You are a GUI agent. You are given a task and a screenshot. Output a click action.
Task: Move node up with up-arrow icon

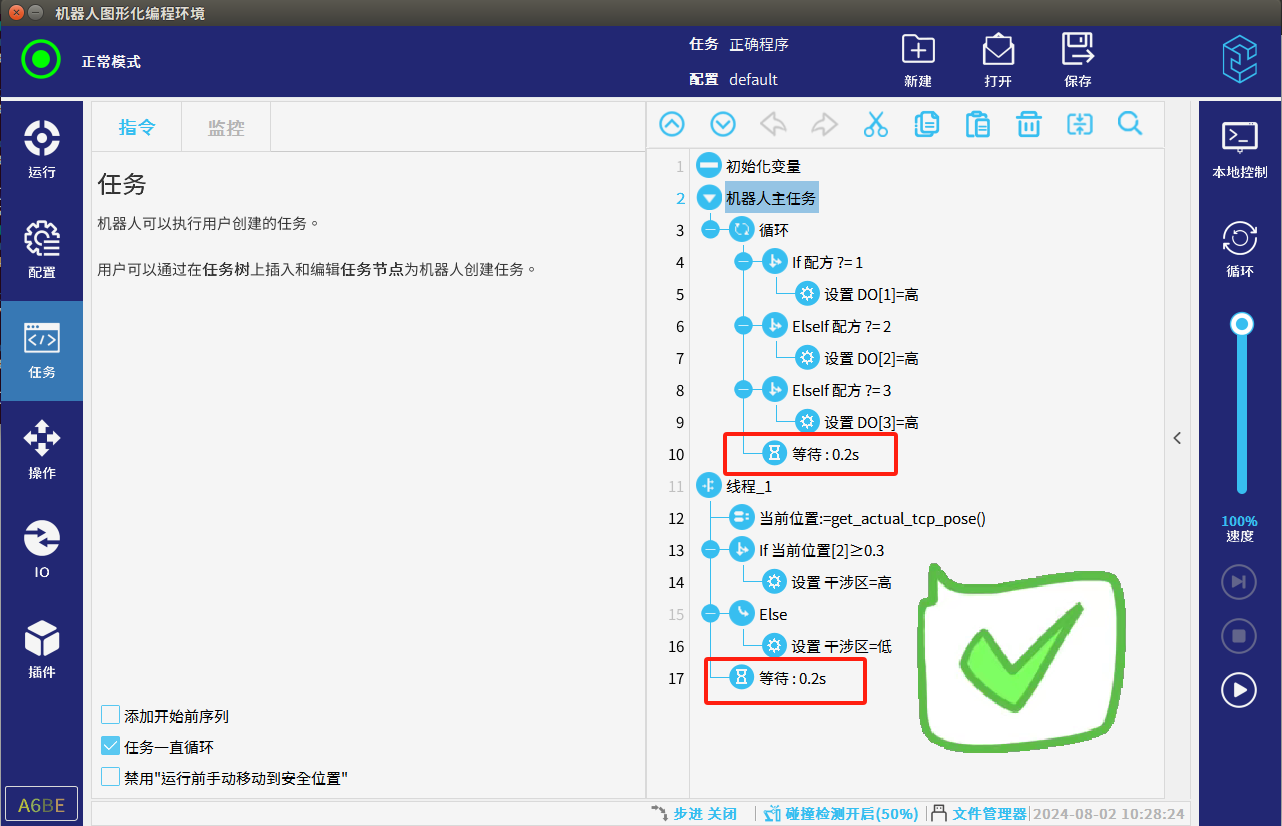pos(672,124)
